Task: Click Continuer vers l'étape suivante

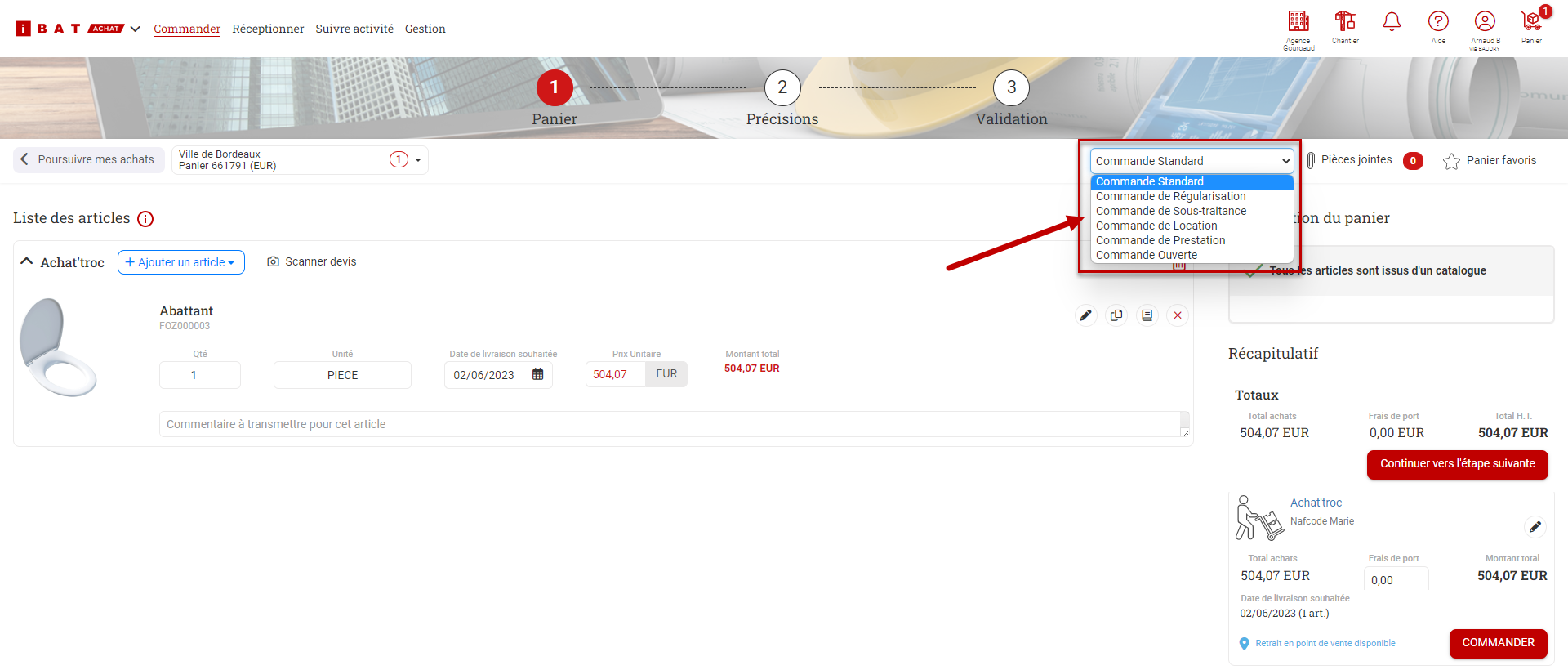Action: (1457, 464)
